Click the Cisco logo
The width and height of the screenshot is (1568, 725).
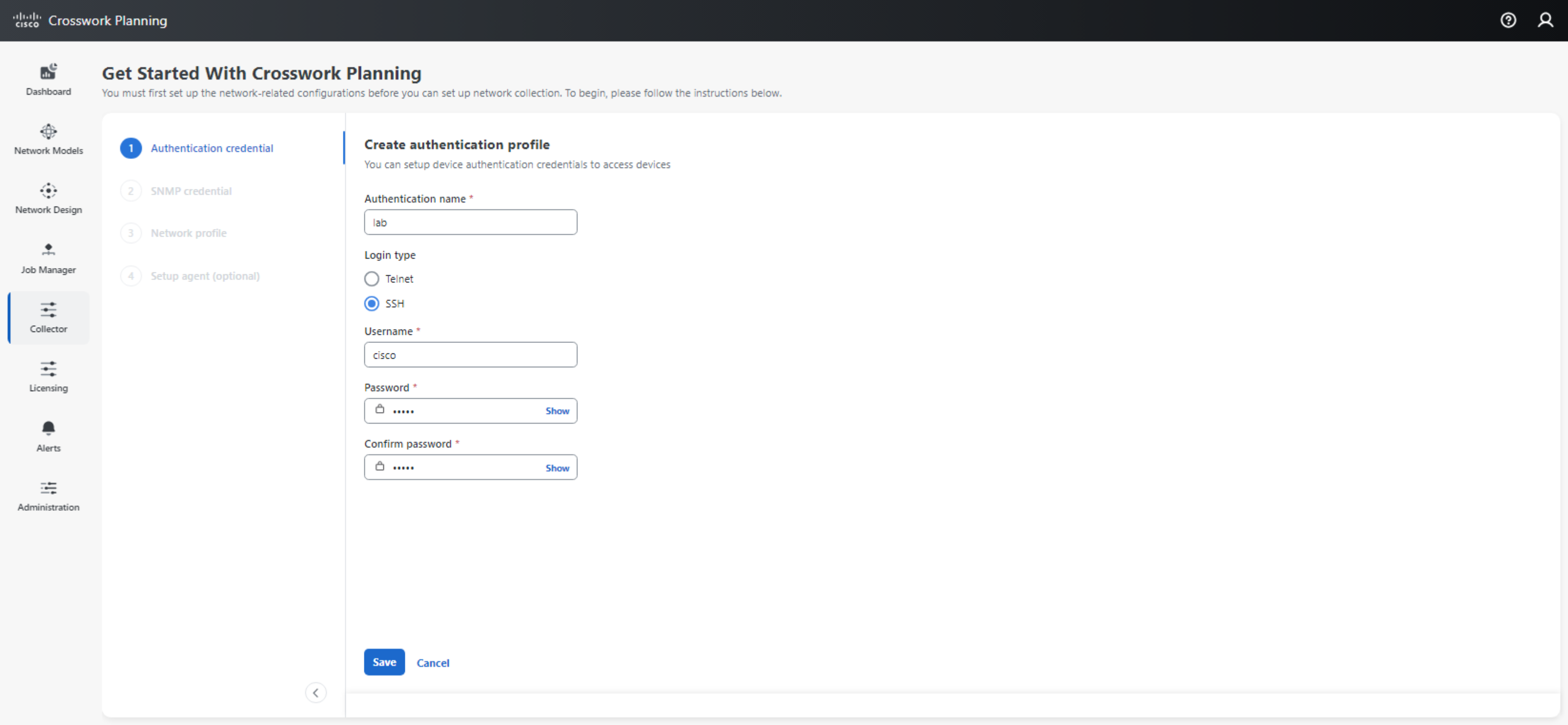pos(27,20)
